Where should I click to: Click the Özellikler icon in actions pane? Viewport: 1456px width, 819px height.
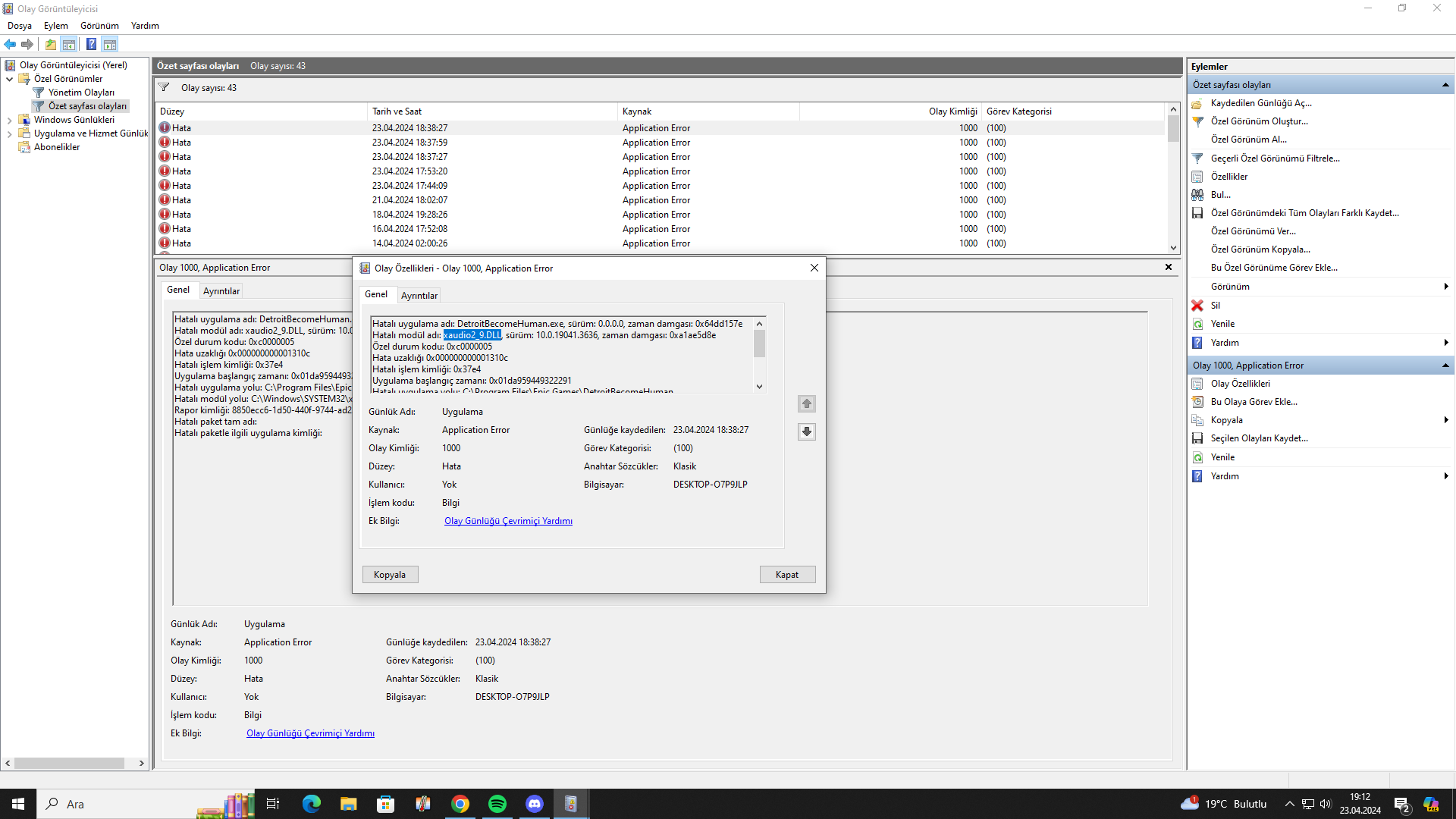coord(1197,177)
